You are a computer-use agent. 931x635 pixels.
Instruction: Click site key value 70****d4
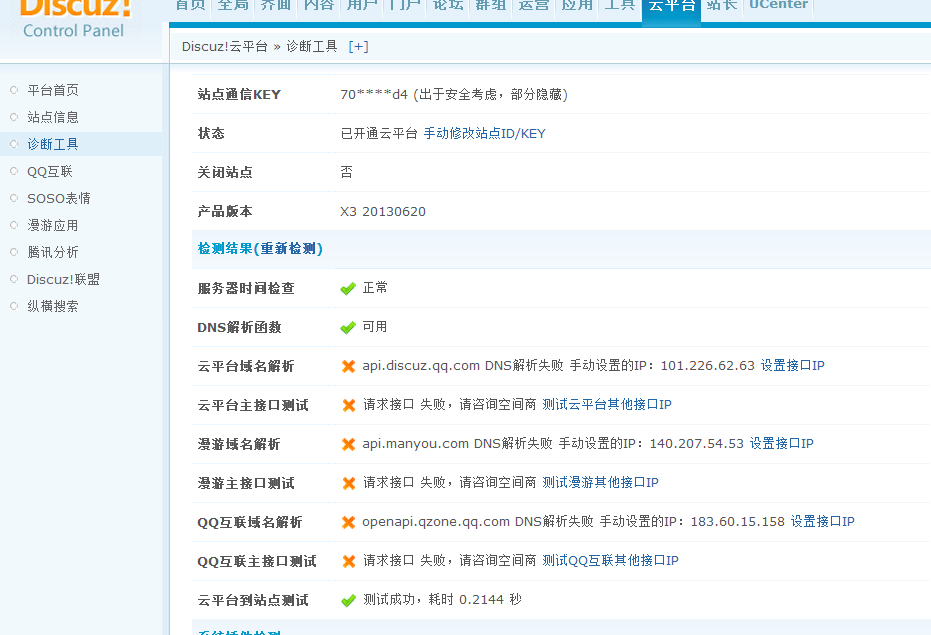(374, 95)
